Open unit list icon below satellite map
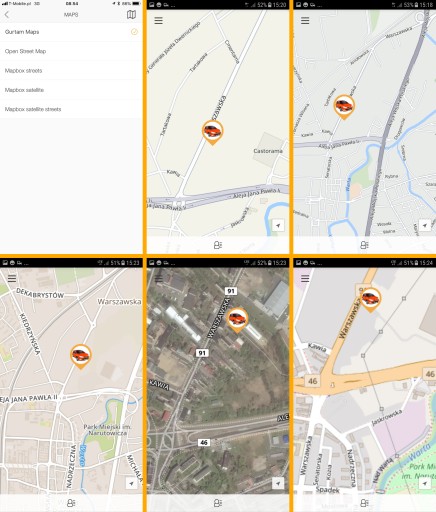 coord(218,503)
